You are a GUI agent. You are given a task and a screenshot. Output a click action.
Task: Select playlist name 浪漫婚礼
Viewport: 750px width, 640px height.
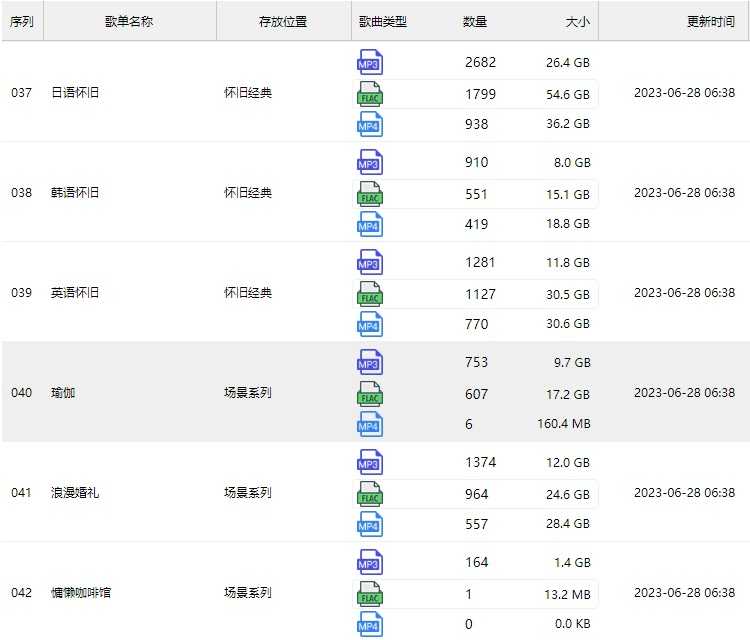[x=75, y=492]
